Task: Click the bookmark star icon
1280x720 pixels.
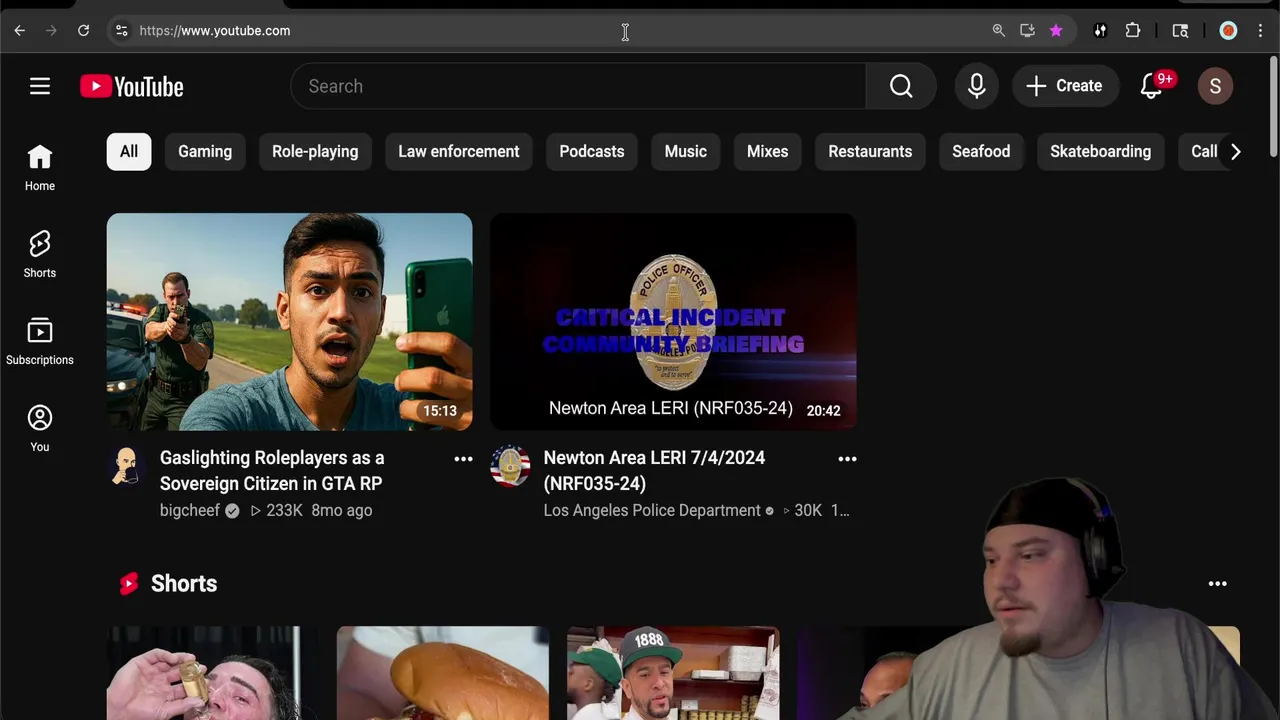Action: [1056, 31]
